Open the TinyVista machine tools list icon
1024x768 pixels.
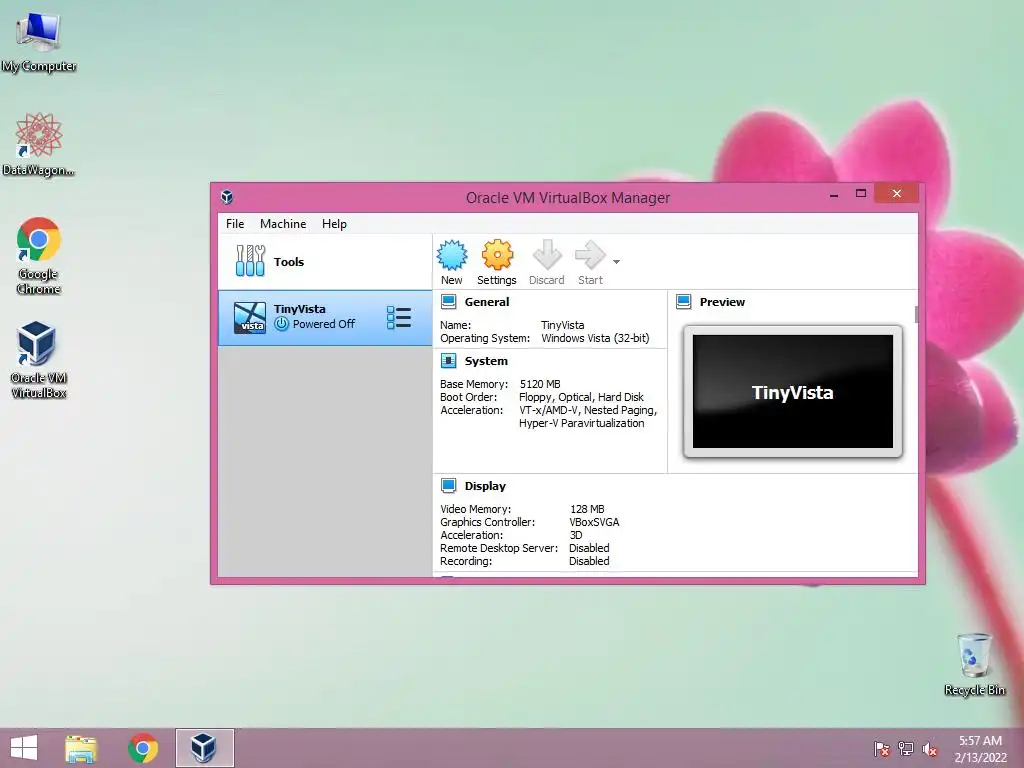398,317
